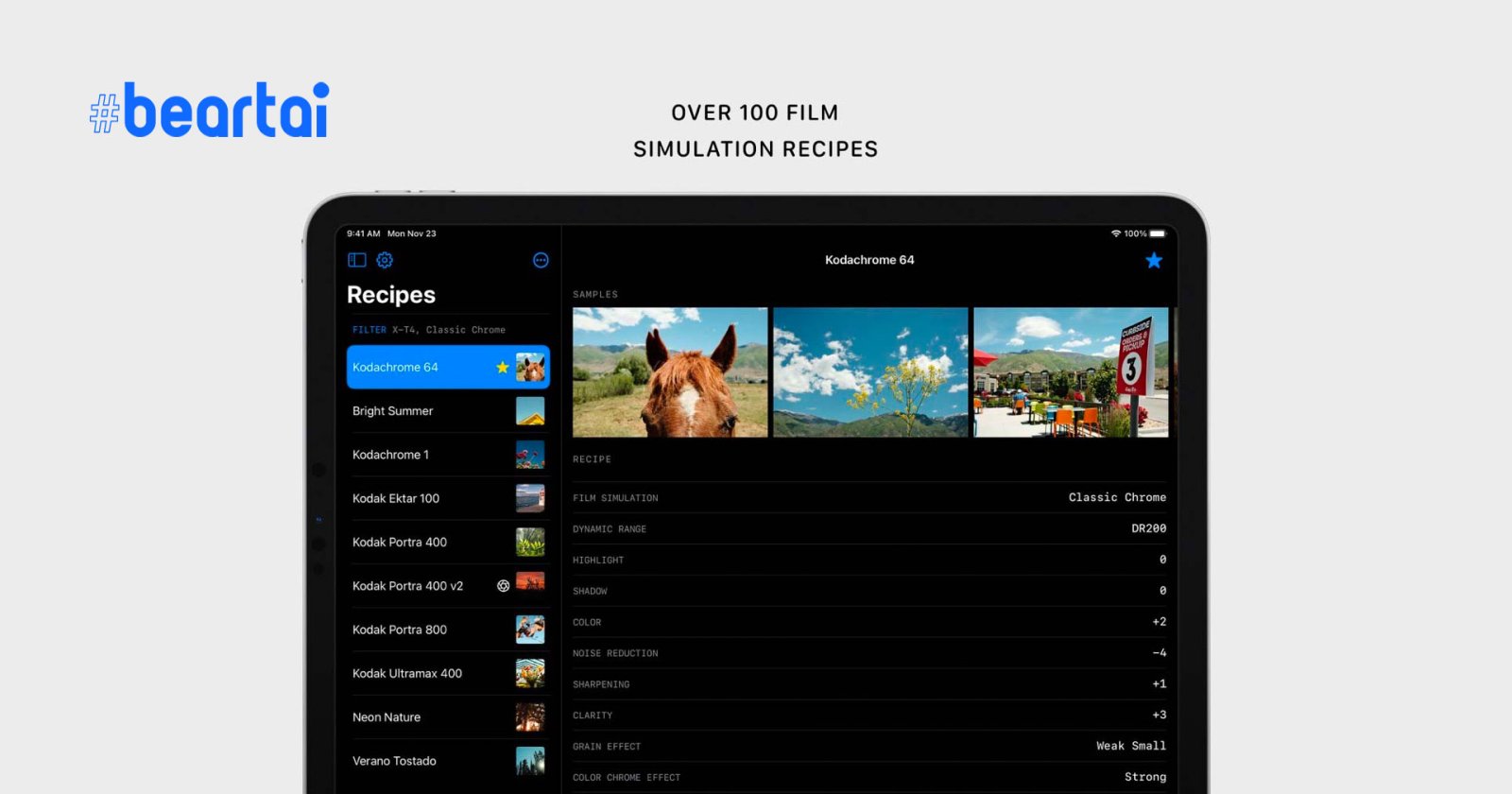
Task: Open settings with the gear icon
Action: pos(385,260)
